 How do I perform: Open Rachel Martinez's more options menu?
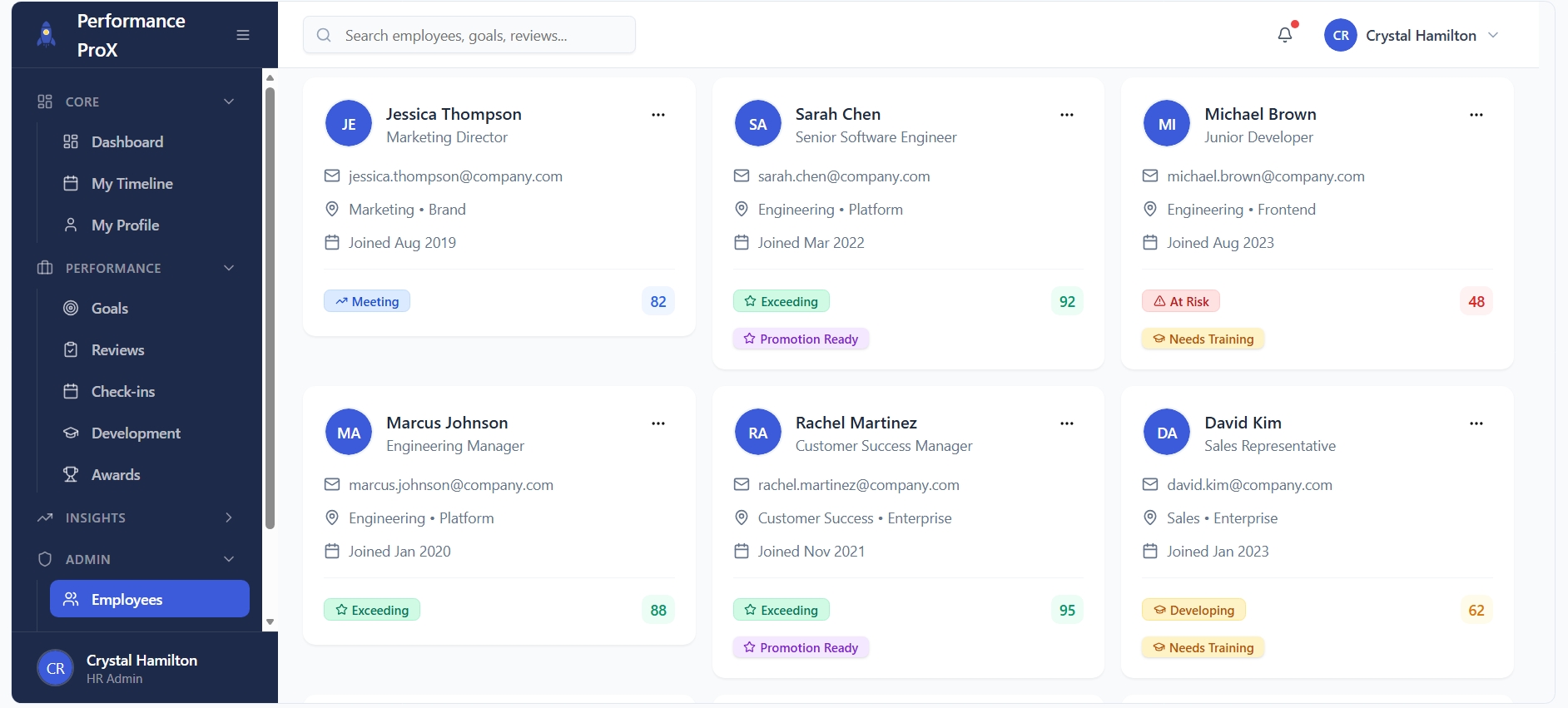[1067, 423]
